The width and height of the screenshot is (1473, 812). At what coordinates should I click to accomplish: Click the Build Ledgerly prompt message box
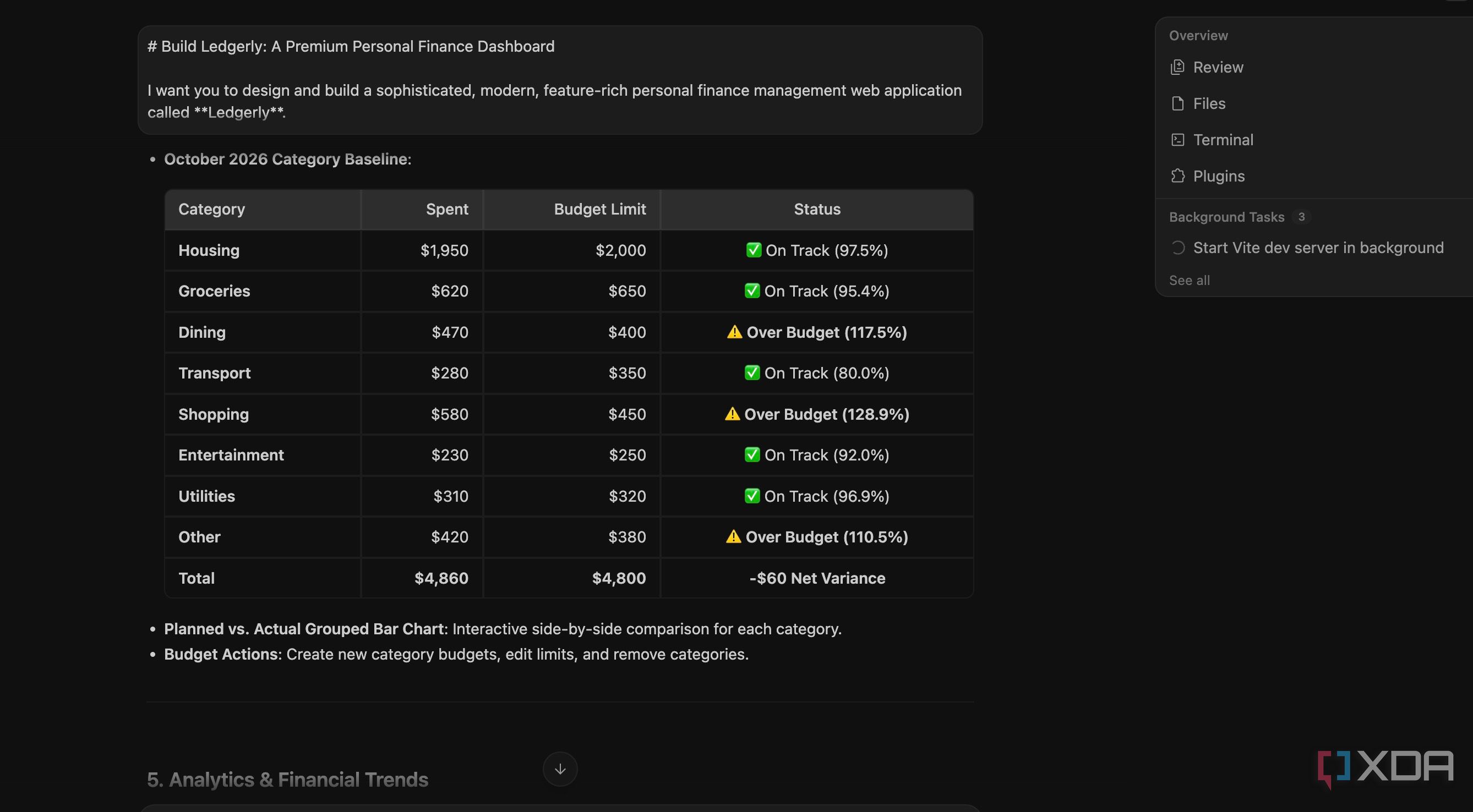[x=560, y=79]
